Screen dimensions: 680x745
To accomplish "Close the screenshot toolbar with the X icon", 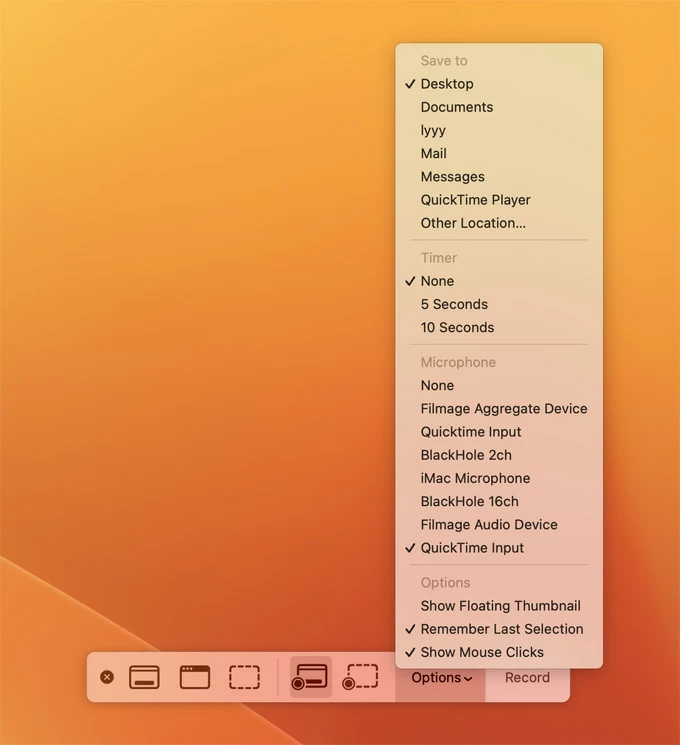I will [x=107, y=677].
